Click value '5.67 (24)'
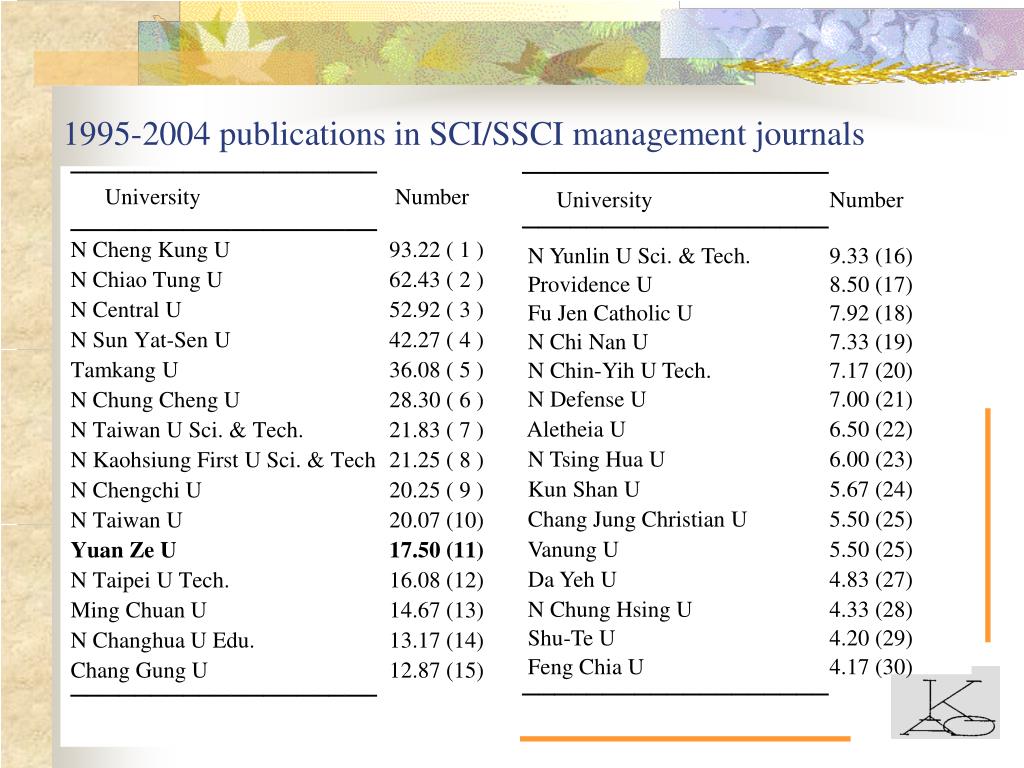1024x768 pixels. coord(871,490)
